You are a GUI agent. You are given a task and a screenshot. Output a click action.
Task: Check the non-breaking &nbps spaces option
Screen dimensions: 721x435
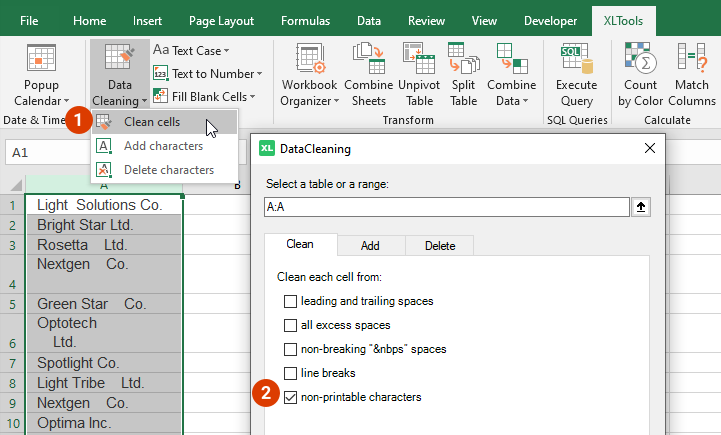290,349
